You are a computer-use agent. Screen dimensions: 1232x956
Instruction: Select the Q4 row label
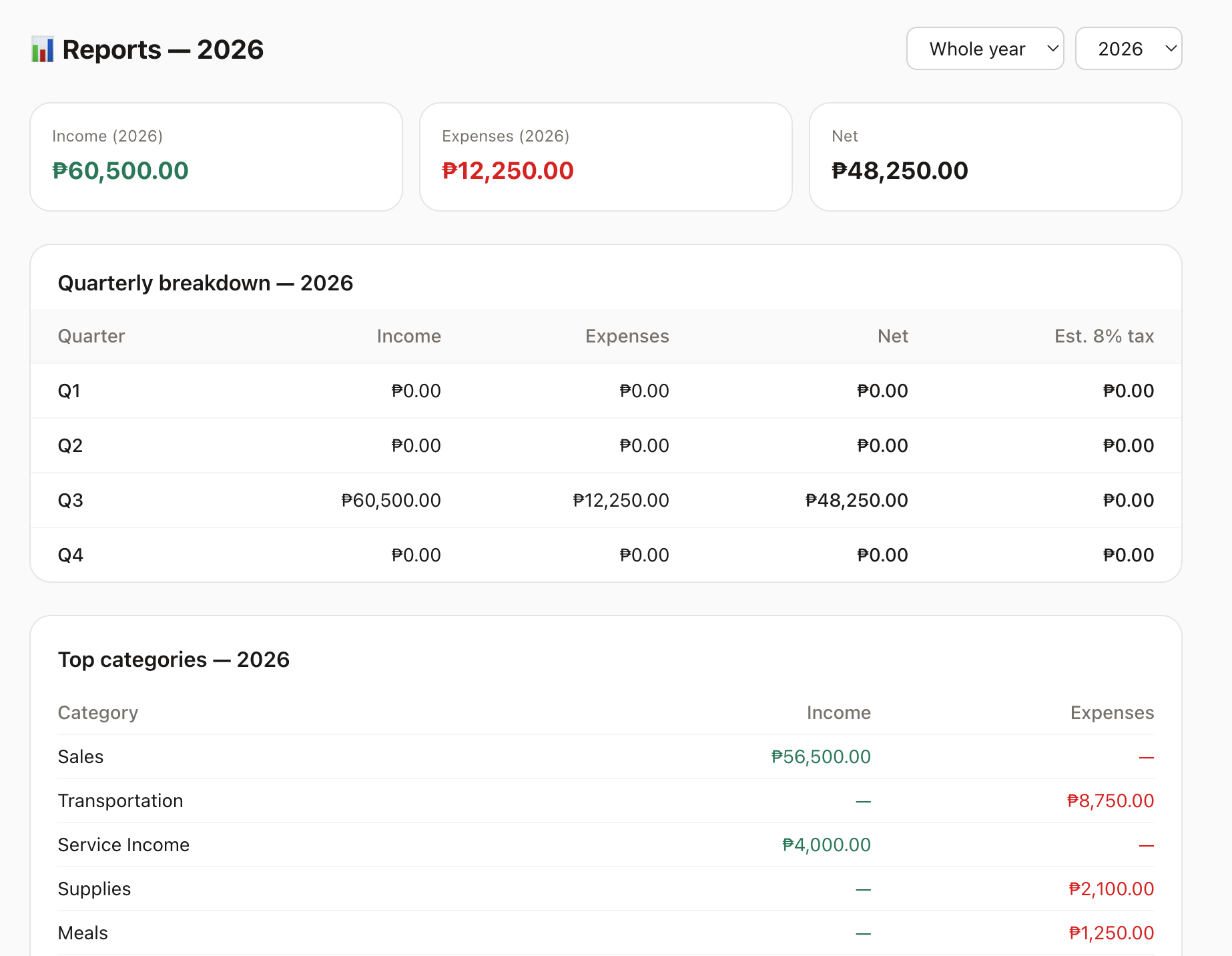pyautogui.click(x=71, y=555)
